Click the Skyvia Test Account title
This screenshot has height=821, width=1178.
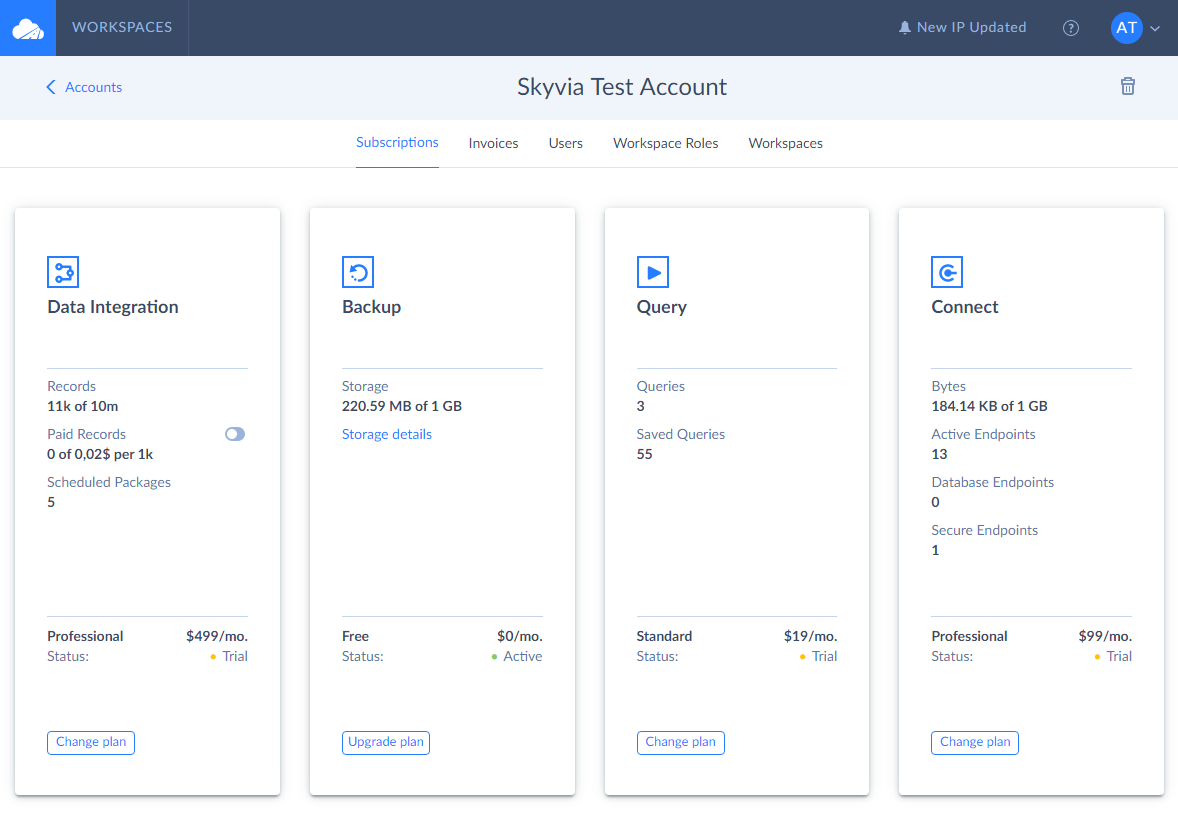tap(622, 87)
